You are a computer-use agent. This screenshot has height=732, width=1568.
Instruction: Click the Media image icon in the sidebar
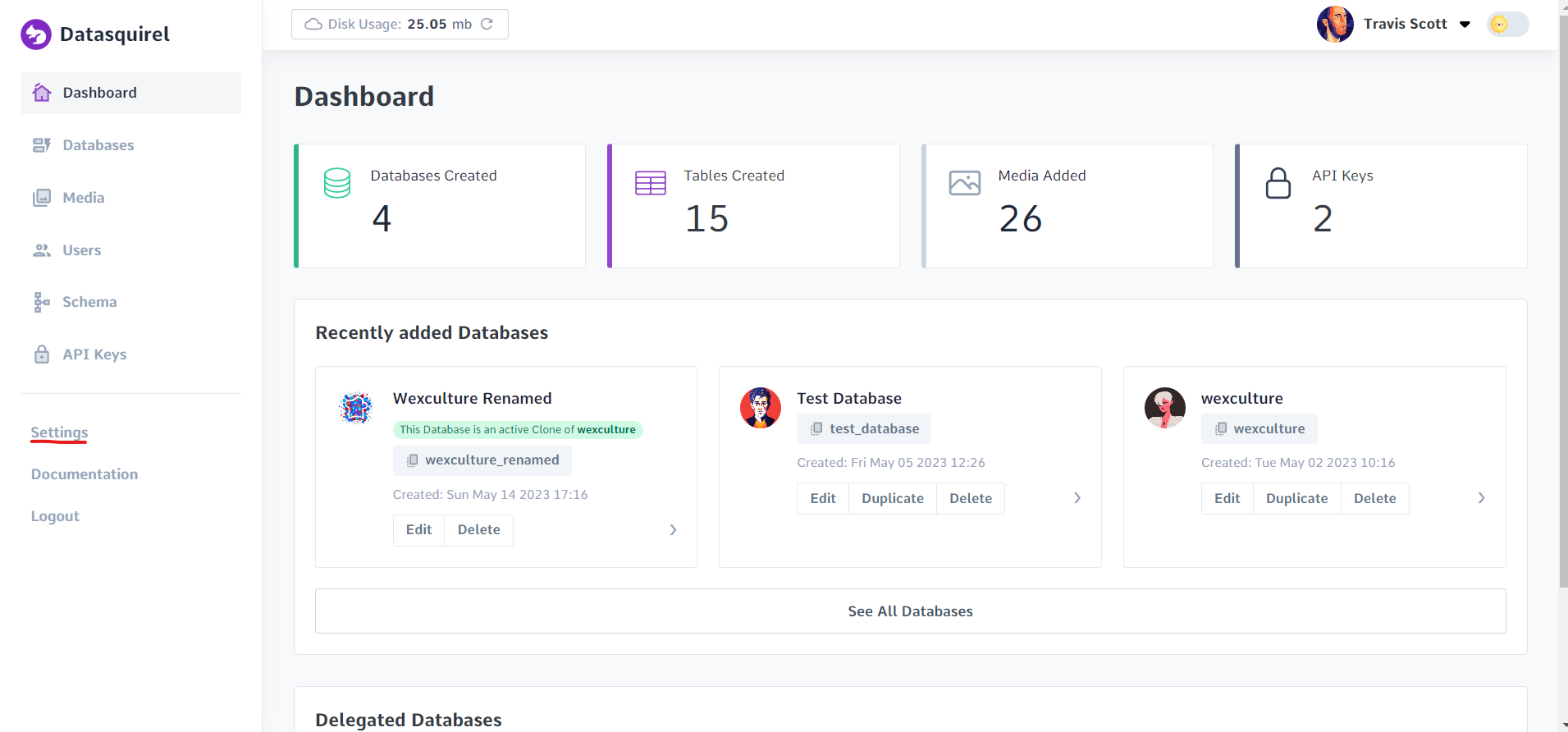point(42,198)
